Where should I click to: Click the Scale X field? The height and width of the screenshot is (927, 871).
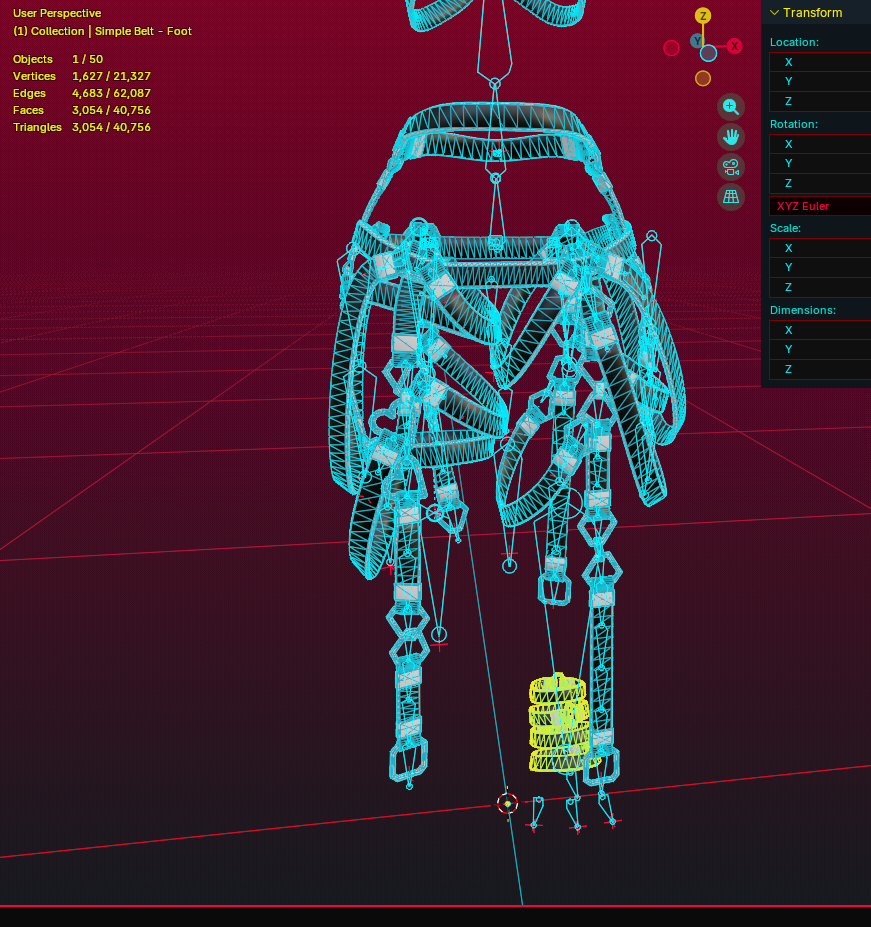point(820,248)
